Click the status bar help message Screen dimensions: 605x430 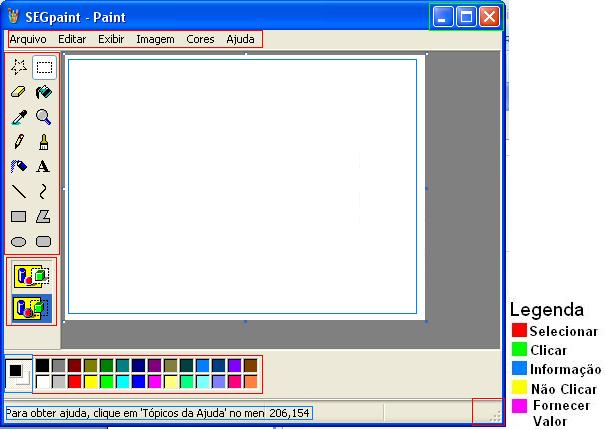135,413
